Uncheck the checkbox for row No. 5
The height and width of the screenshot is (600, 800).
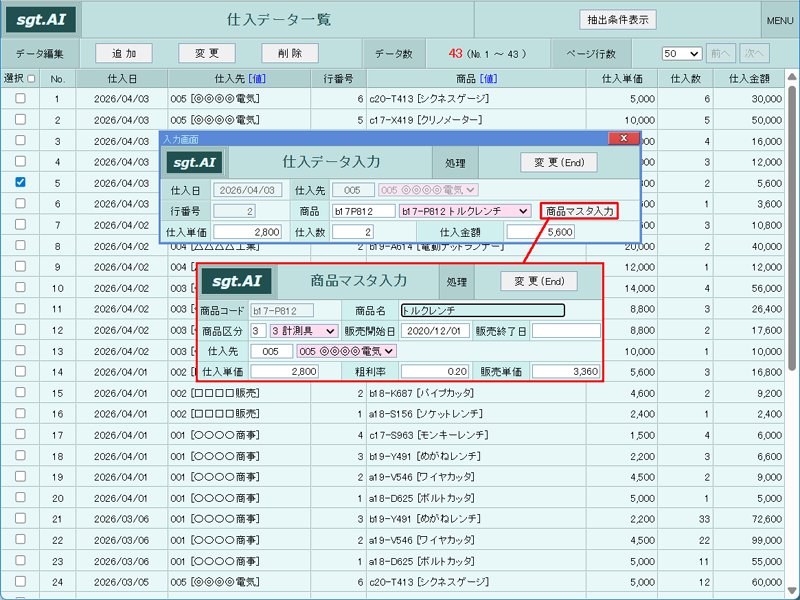(x=20, y=182)
